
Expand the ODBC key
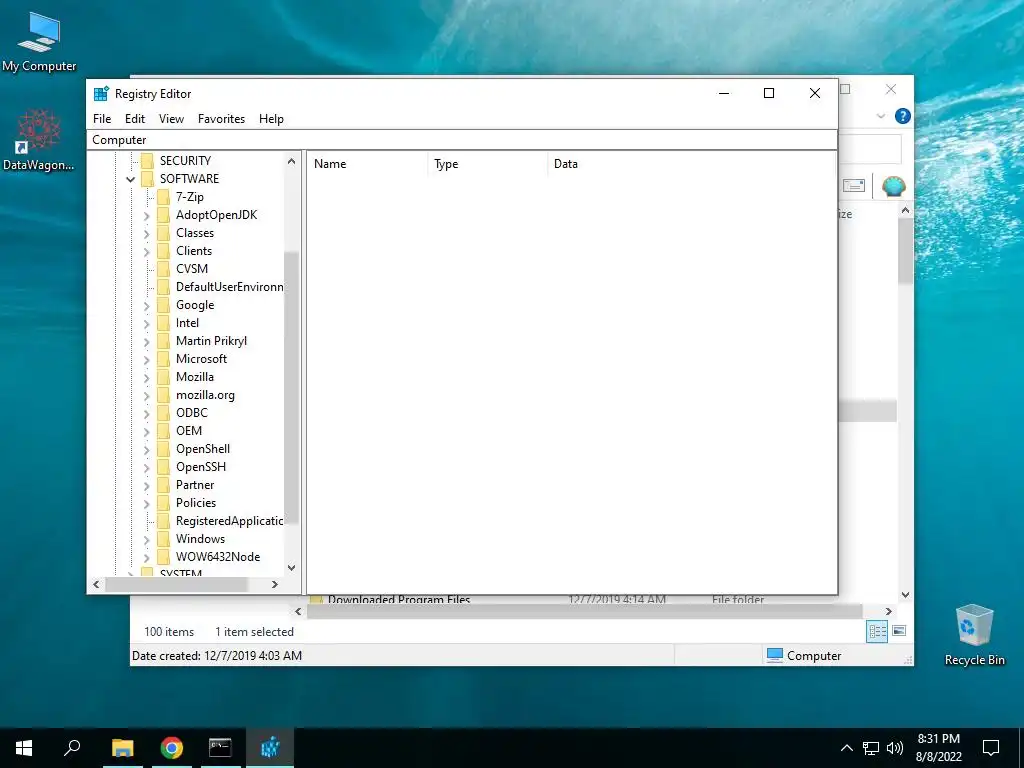pyautogui.click(x=146, y=413)
